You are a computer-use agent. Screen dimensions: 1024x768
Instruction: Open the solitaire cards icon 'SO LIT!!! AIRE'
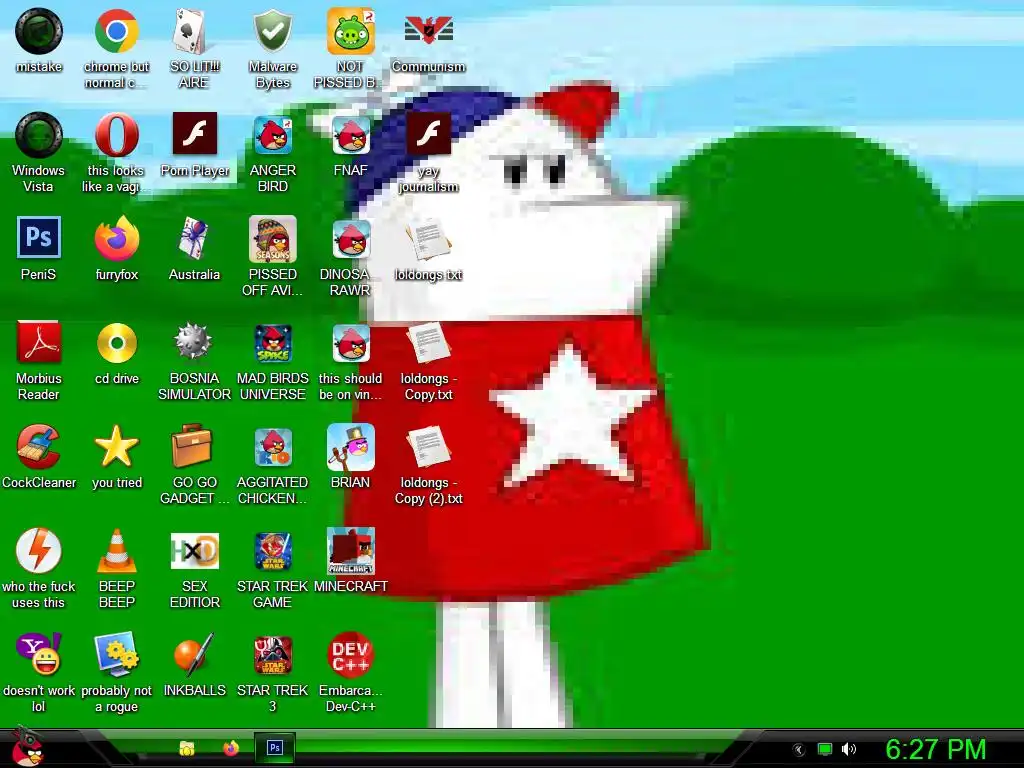[x=194, y=31]
